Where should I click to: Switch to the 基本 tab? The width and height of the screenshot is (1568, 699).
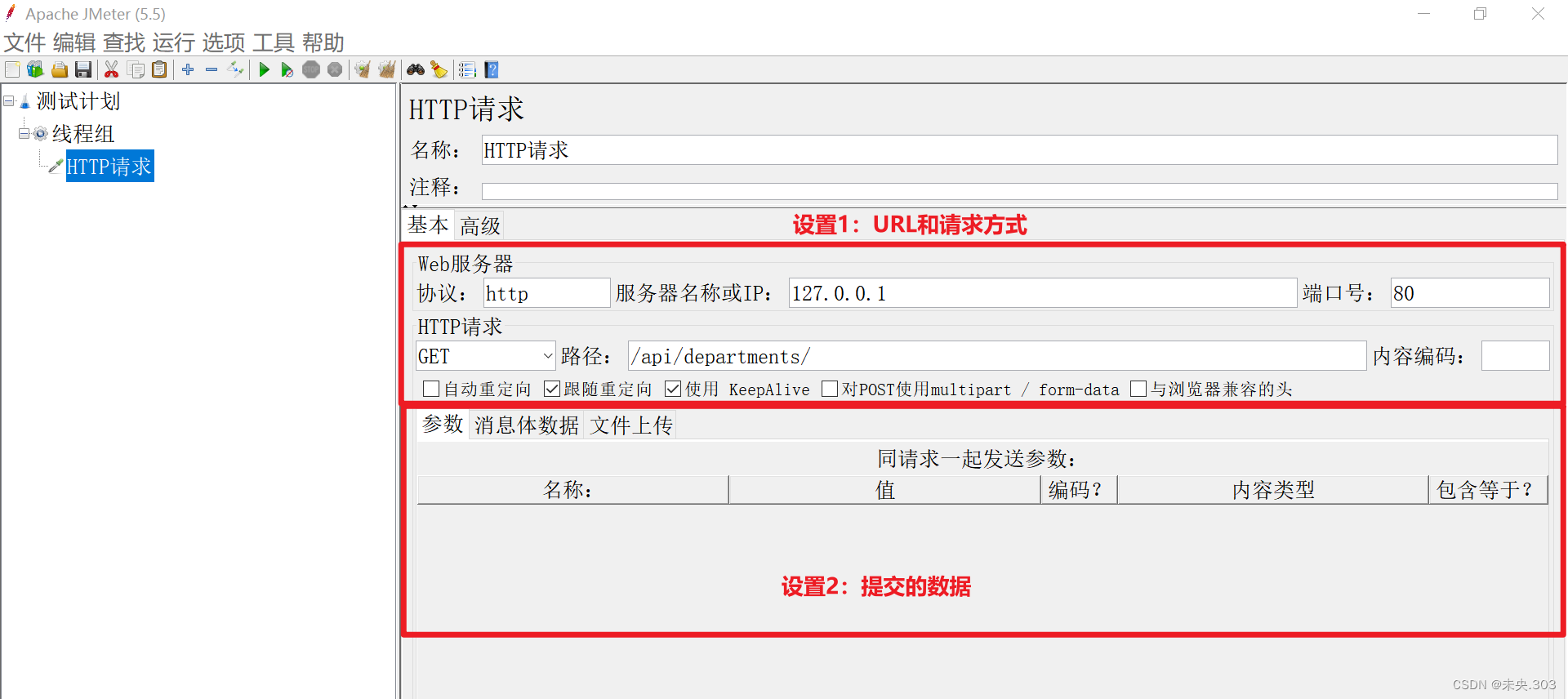pos(429,225)
